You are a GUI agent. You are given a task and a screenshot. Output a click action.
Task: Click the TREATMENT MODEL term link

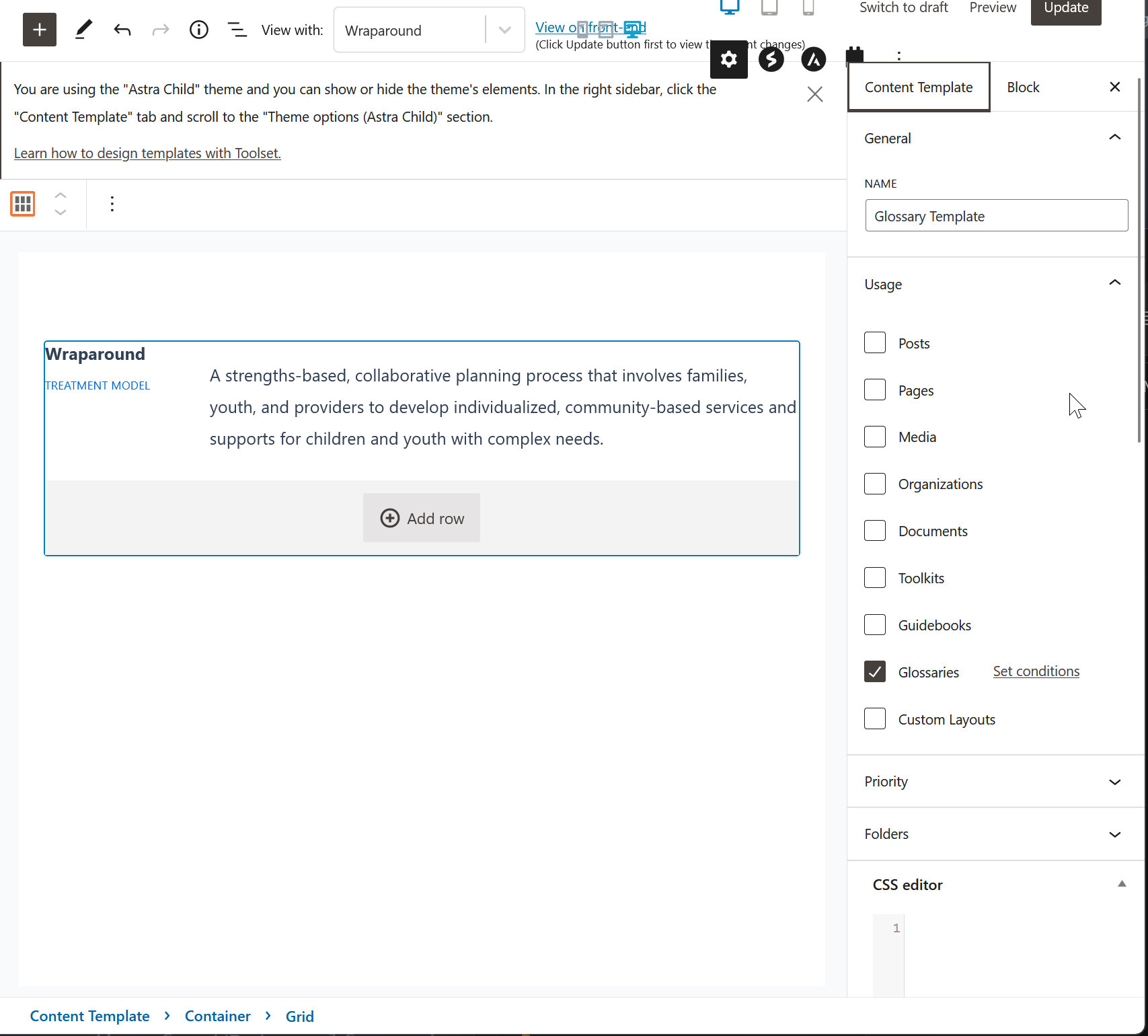(98, 385)
